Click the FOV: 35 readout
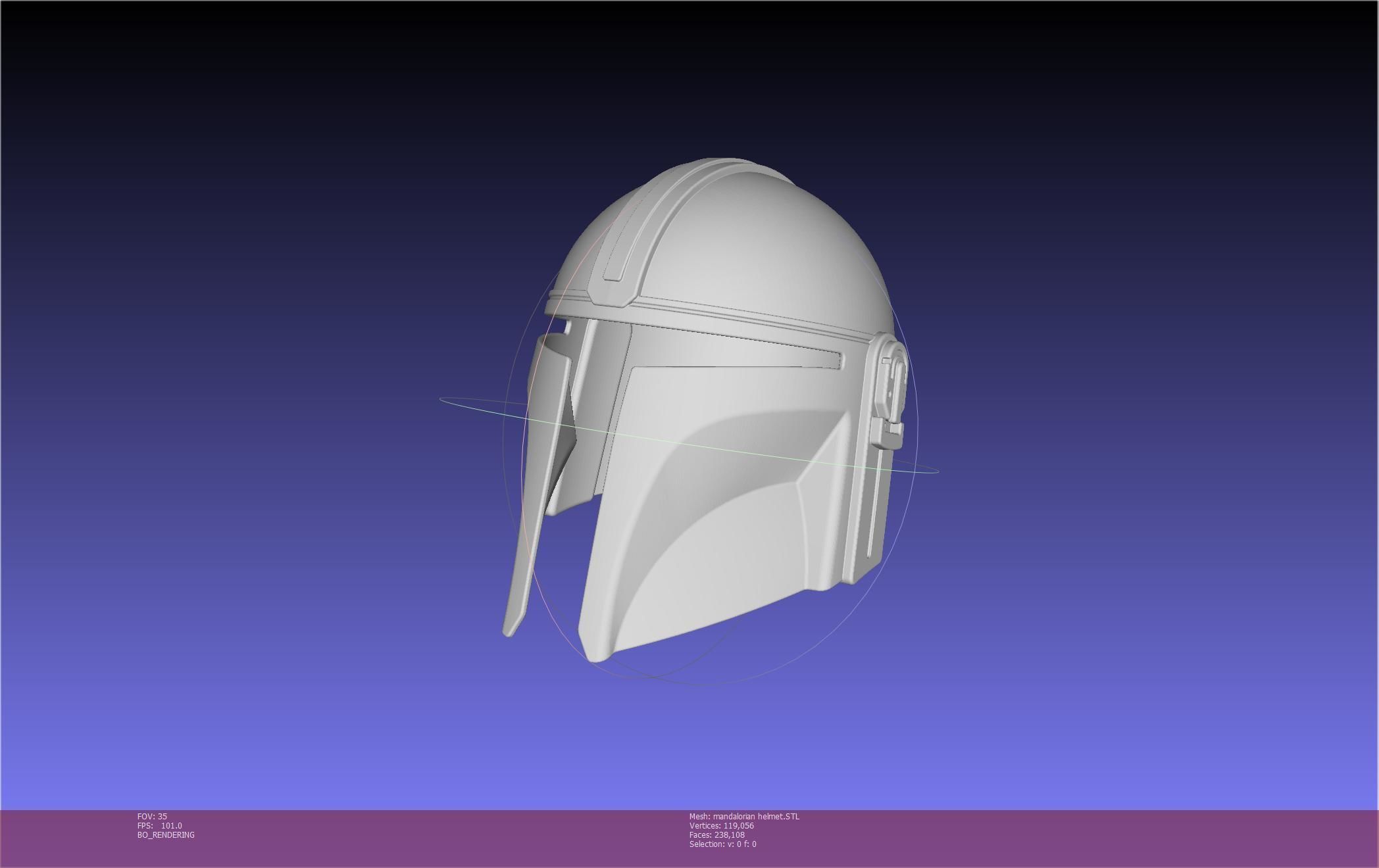 (152, 816)
